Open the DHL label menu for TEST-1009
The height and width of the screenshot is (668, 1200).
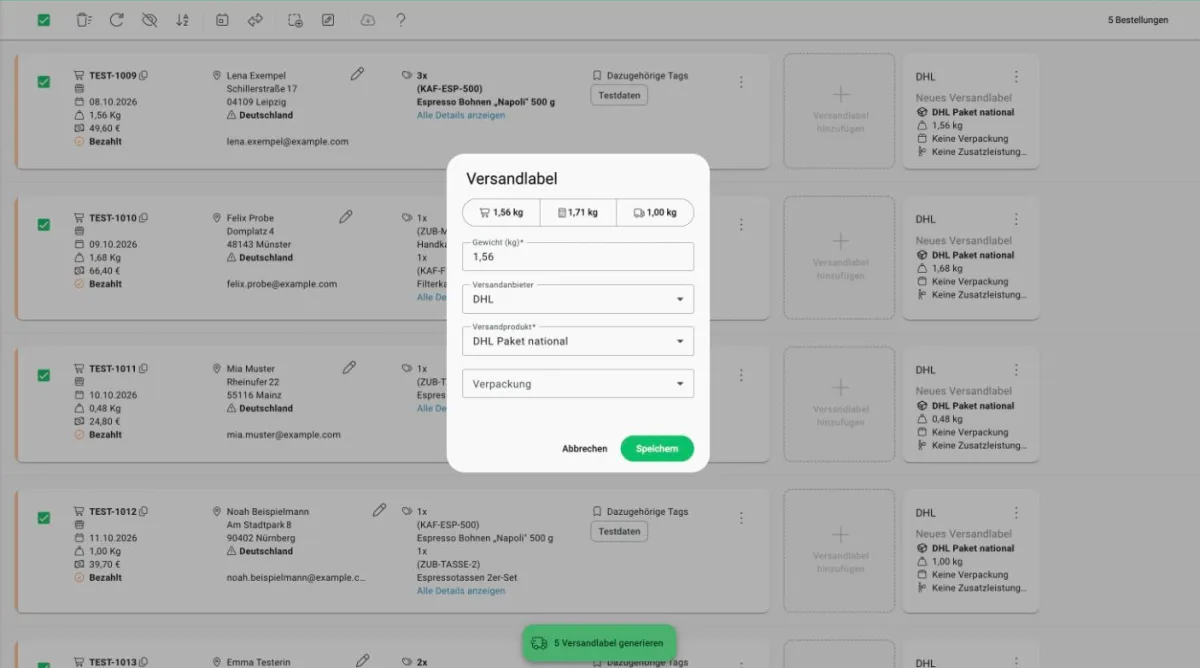pyautogui.click(x=1016, y=77)
